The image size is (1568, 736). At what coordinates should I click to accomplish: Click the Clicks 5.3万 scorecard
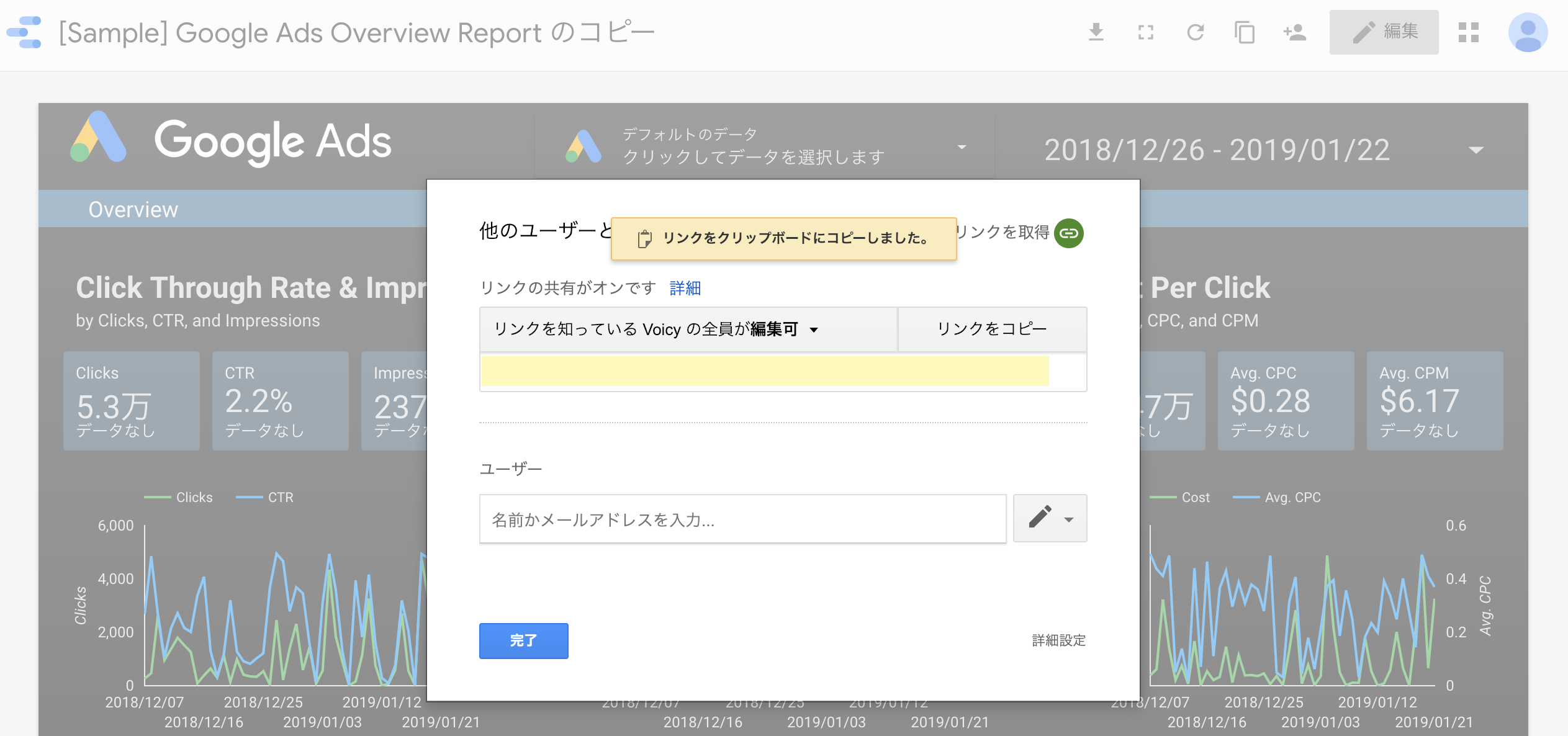132,401
